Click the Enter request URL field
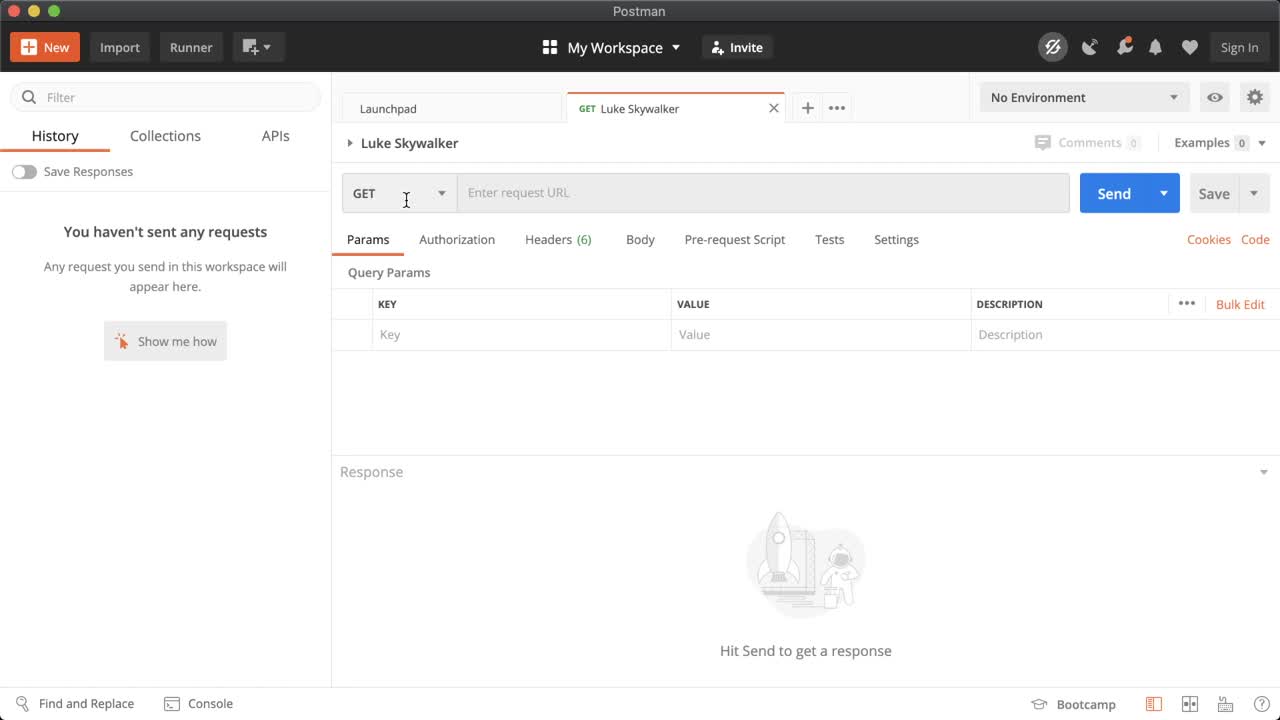Viewport: 1280px width, 720px height. click(x=762, y=193)
